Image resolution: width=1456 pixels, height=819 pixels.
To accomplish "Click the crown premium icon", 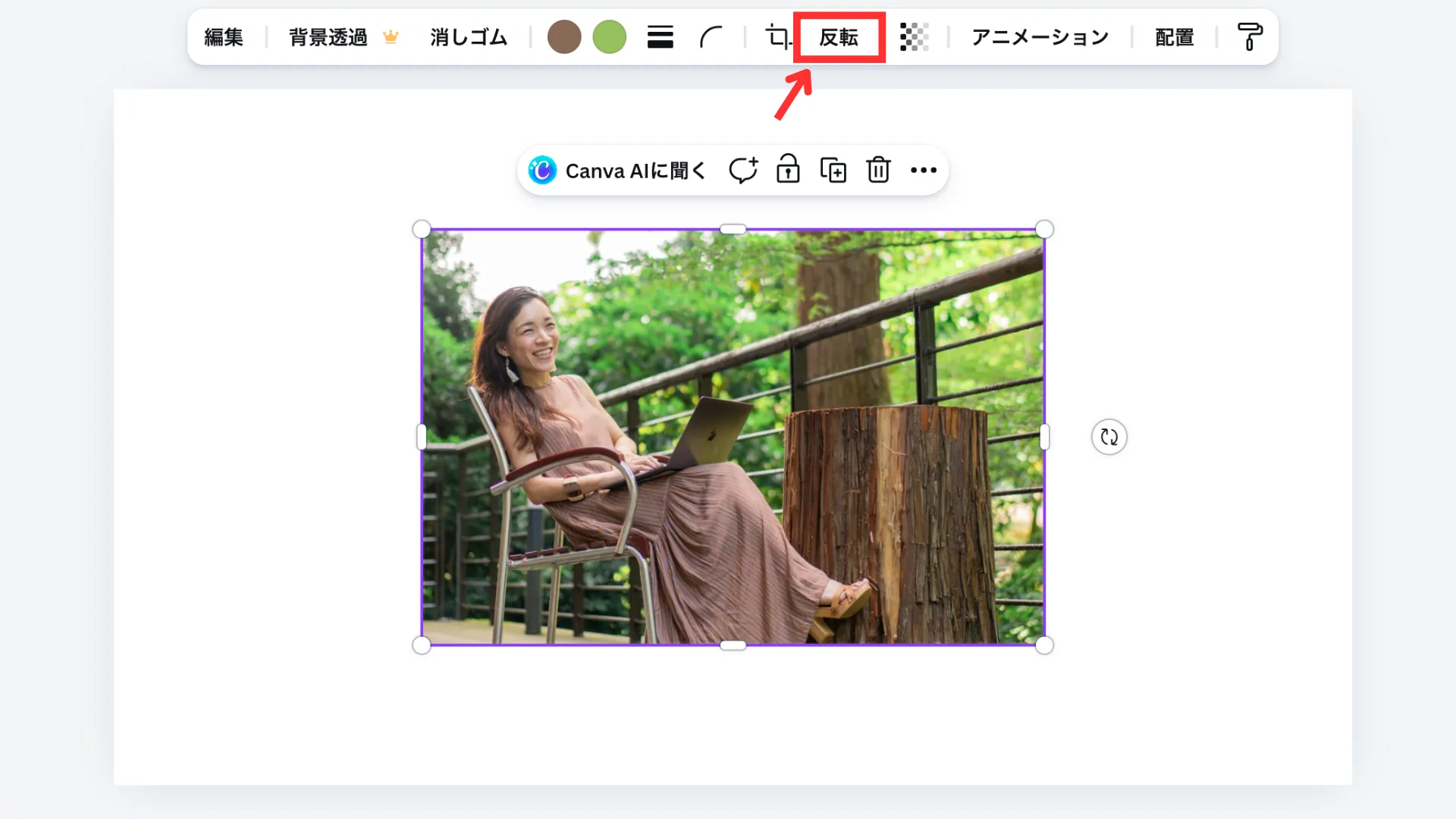I will (x=391, y=37).
